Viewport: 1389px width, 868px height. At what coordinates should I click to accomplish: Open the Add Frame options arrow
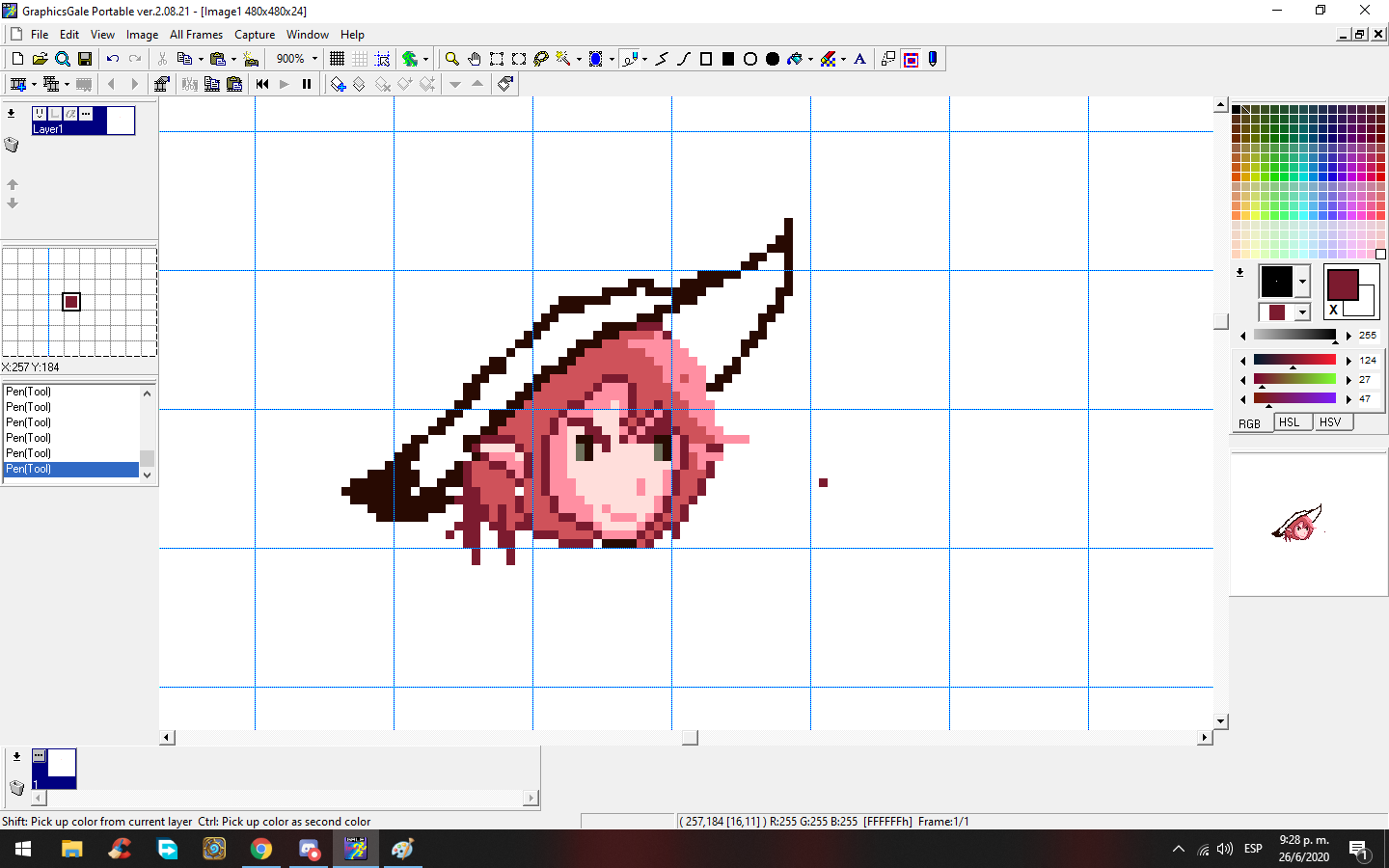(34, 84)
